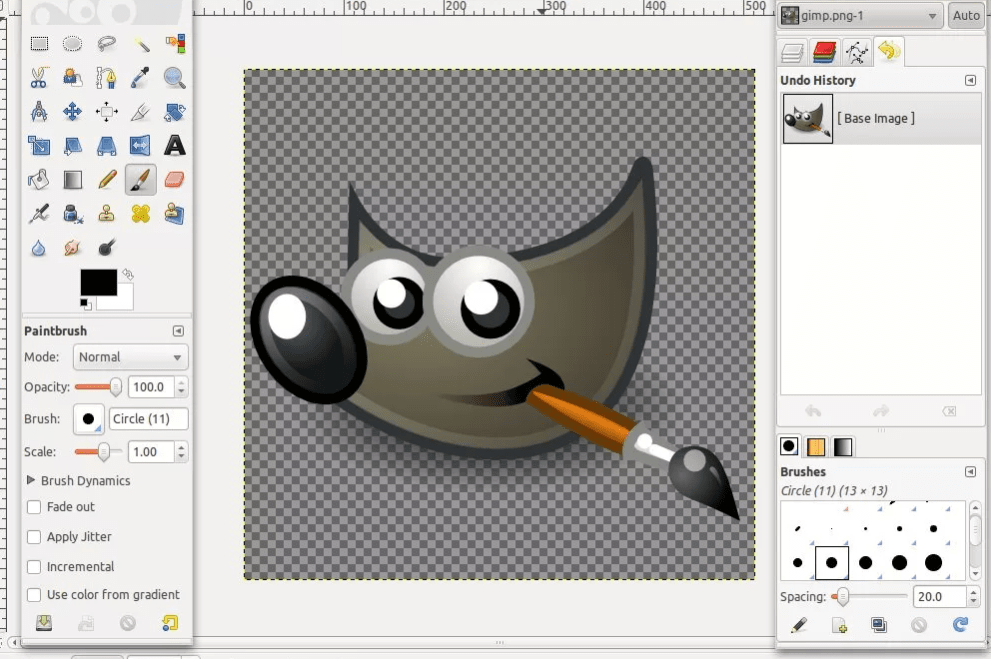Pick the Color Picker eyedropper tool
Image resolution: width=991 pixels, height=659 pixels.
tap(140, 78)
